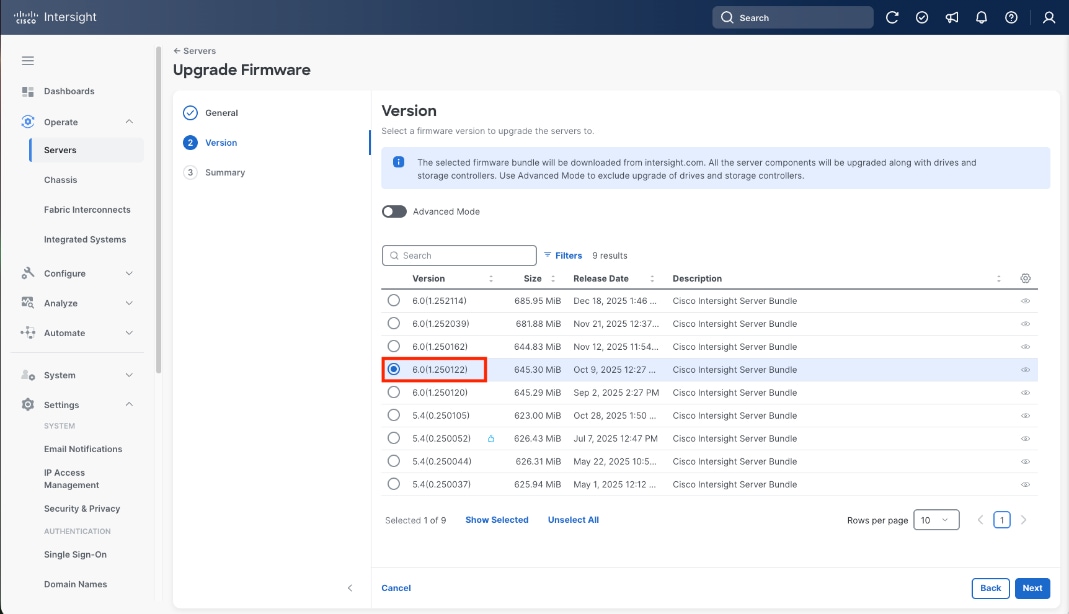This screenshot has width=1069, height=614.
Task: Click the lock icon next to 5.4(0.250052)
Action: (491, 438)
